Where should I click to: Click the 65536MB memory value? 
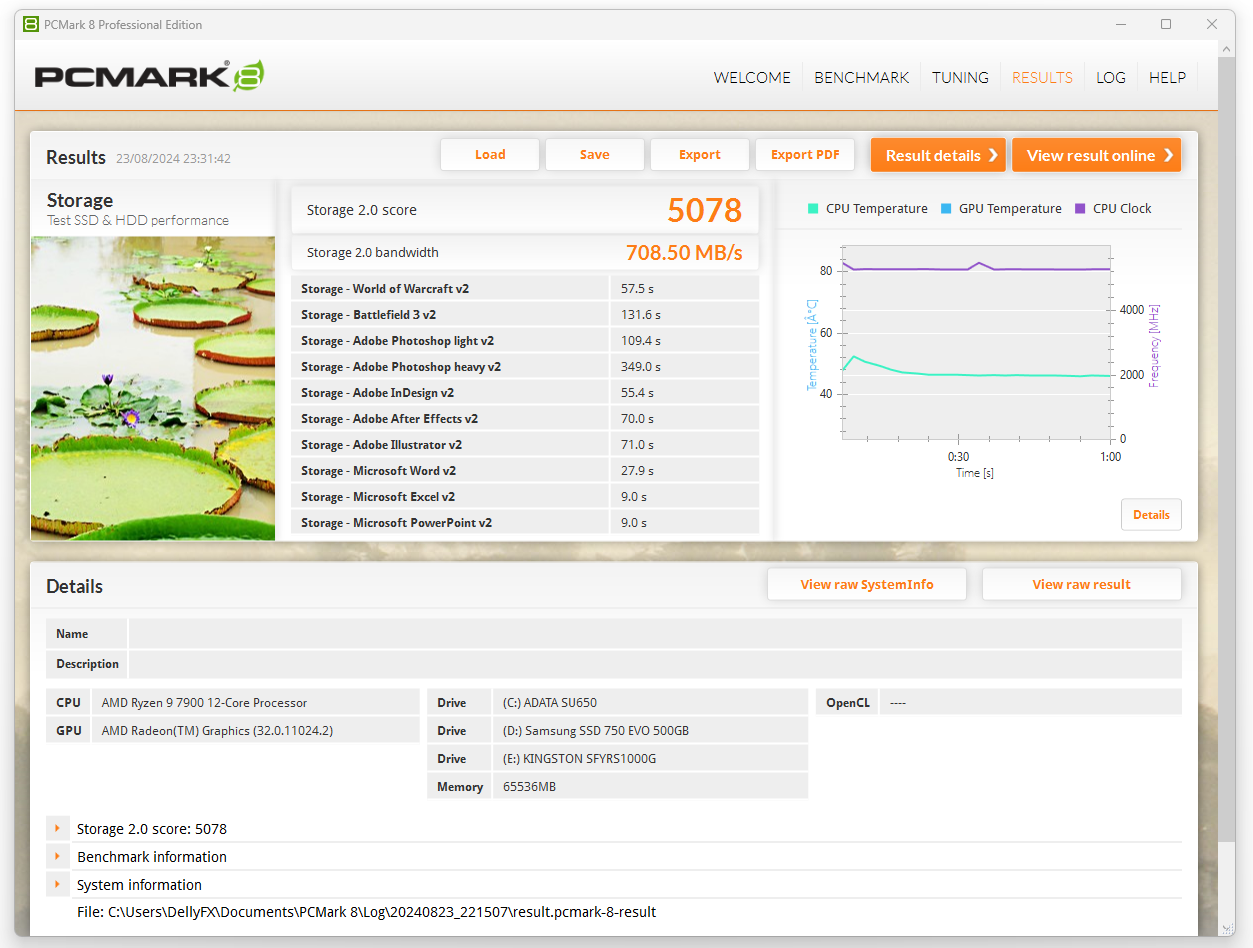pyautogui.click(x=650, y=787)
